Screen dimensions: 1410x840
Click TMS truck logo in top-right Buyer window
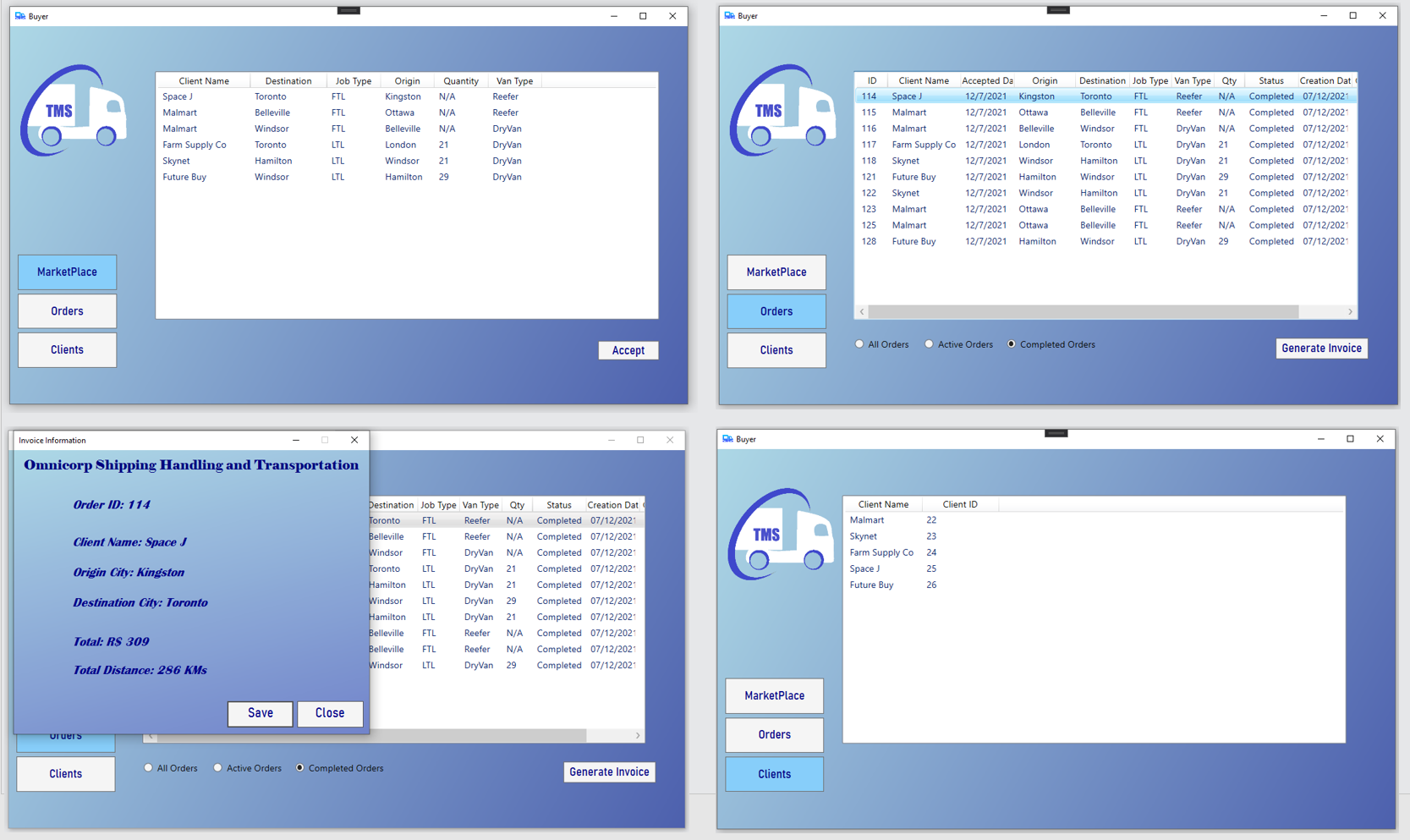[782, 111]
